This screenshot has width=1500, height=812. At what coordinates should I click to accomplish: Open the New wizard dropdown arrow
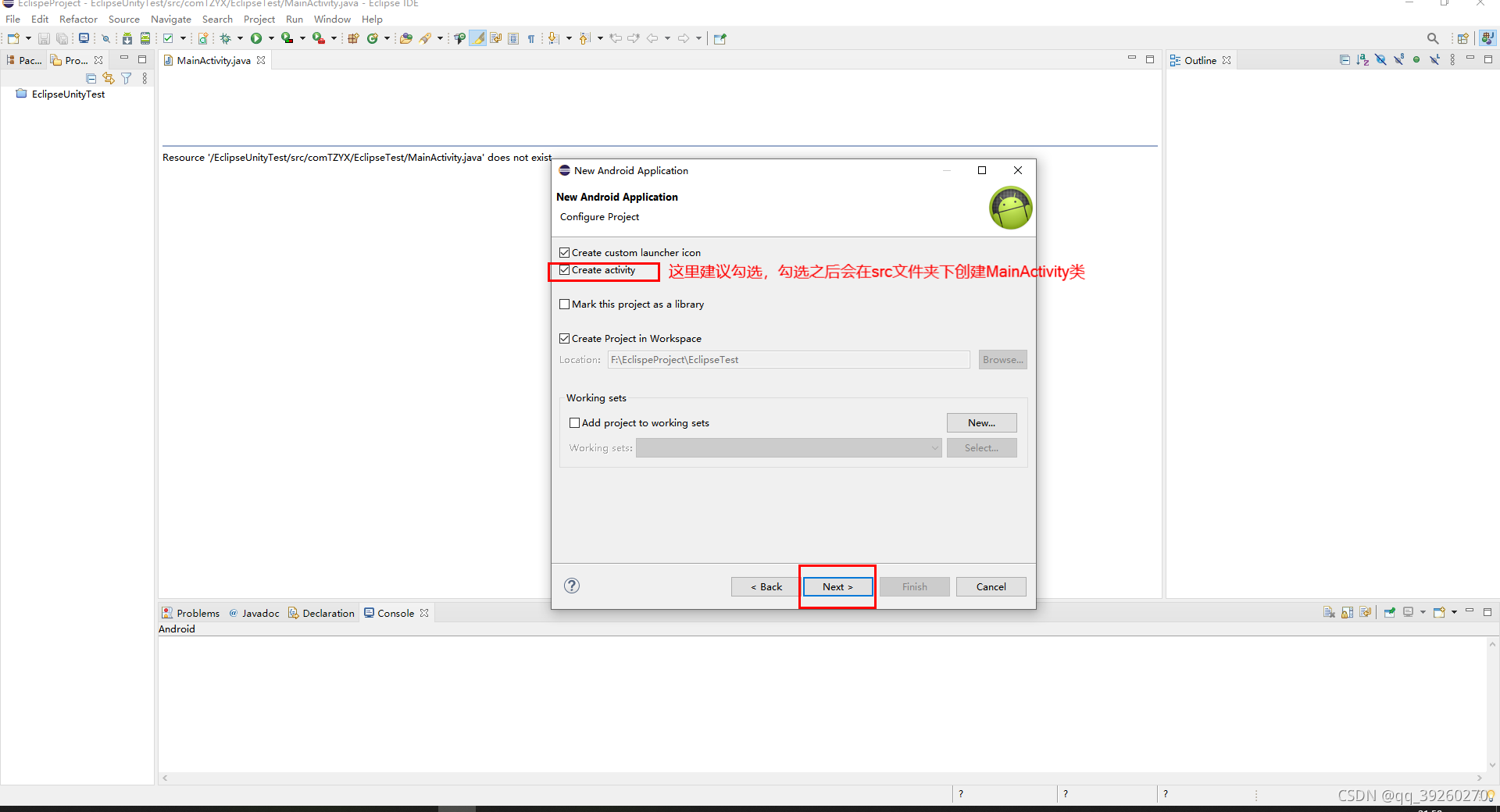28,38
